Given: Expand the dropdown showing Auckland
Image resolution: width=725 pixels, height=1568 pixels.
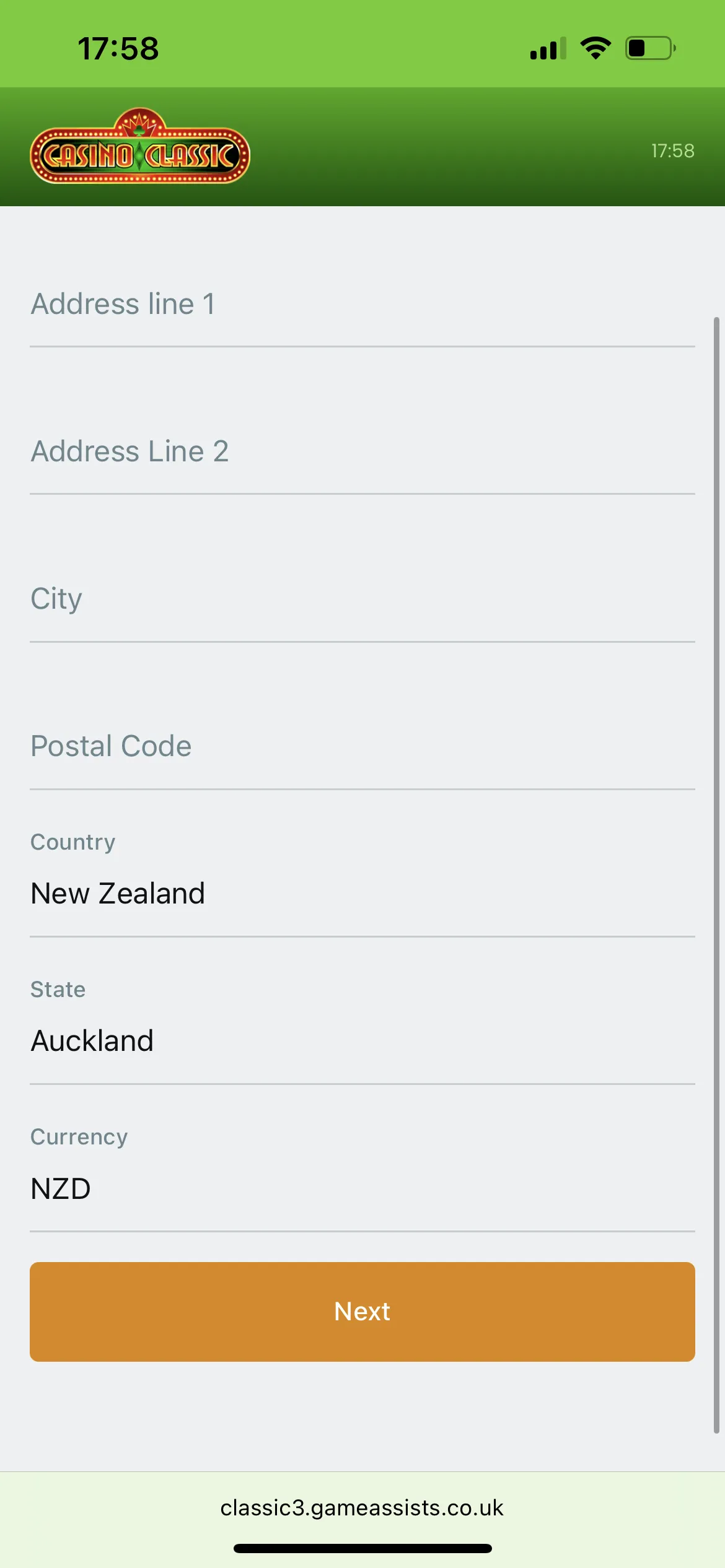Looking at the screenshot, I should pyautogui.click(x=362, y=1041).
